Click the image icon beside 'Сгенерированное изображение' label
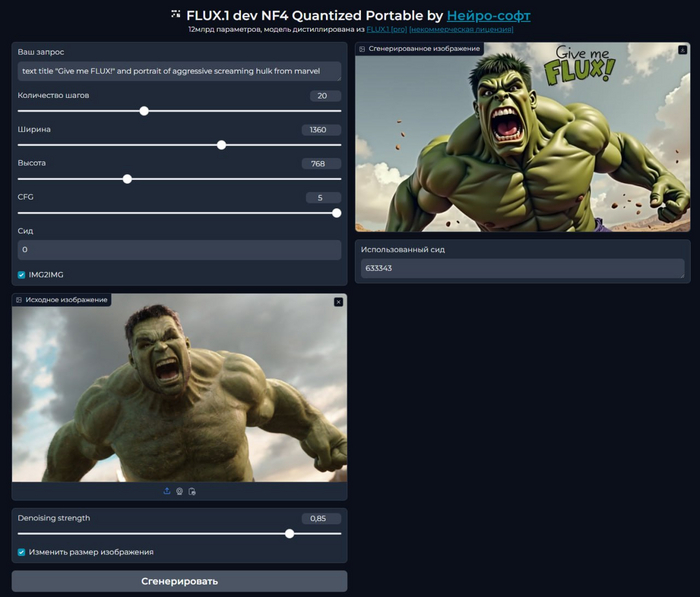 362,49
